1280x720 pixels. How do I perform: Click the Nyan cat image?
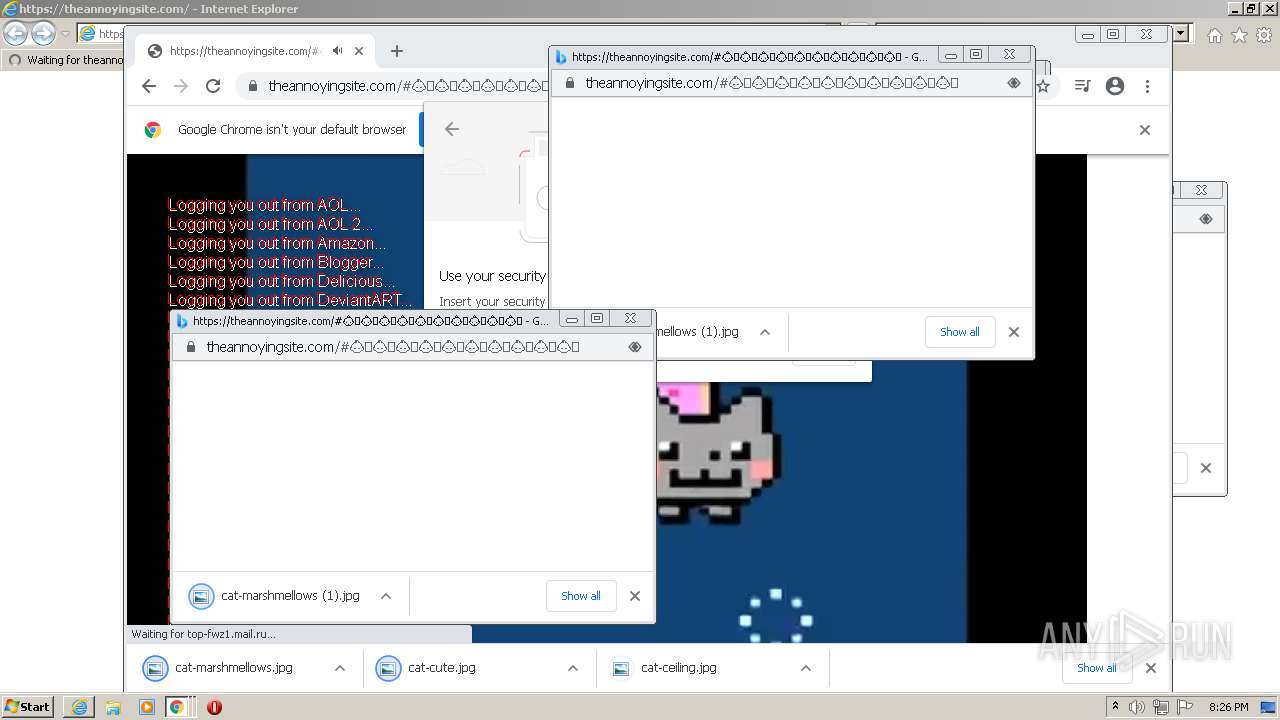[716, 455]
